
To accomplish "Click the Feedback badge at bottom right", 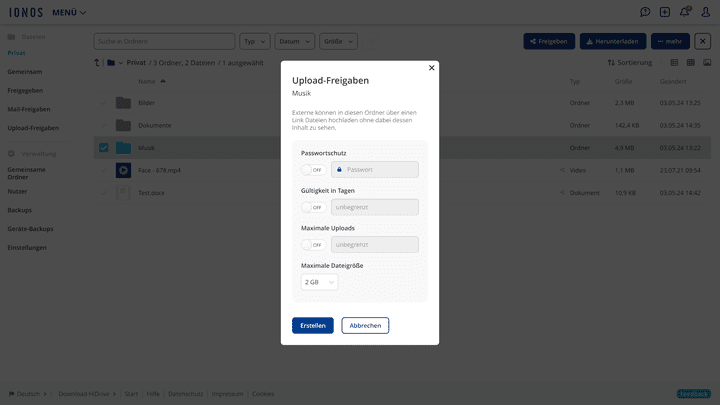I will tap(694, 394).
